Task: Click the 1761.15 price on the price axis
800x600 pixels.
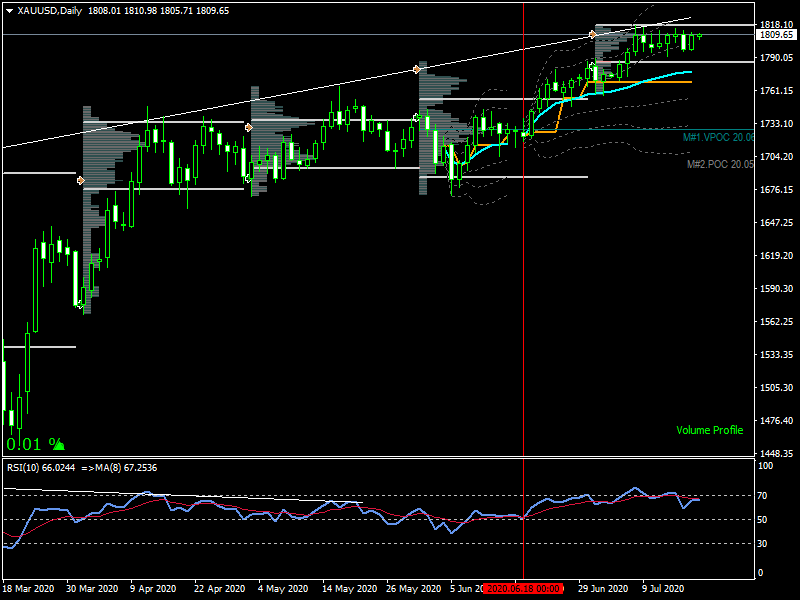Action: [x=775, y=91]
